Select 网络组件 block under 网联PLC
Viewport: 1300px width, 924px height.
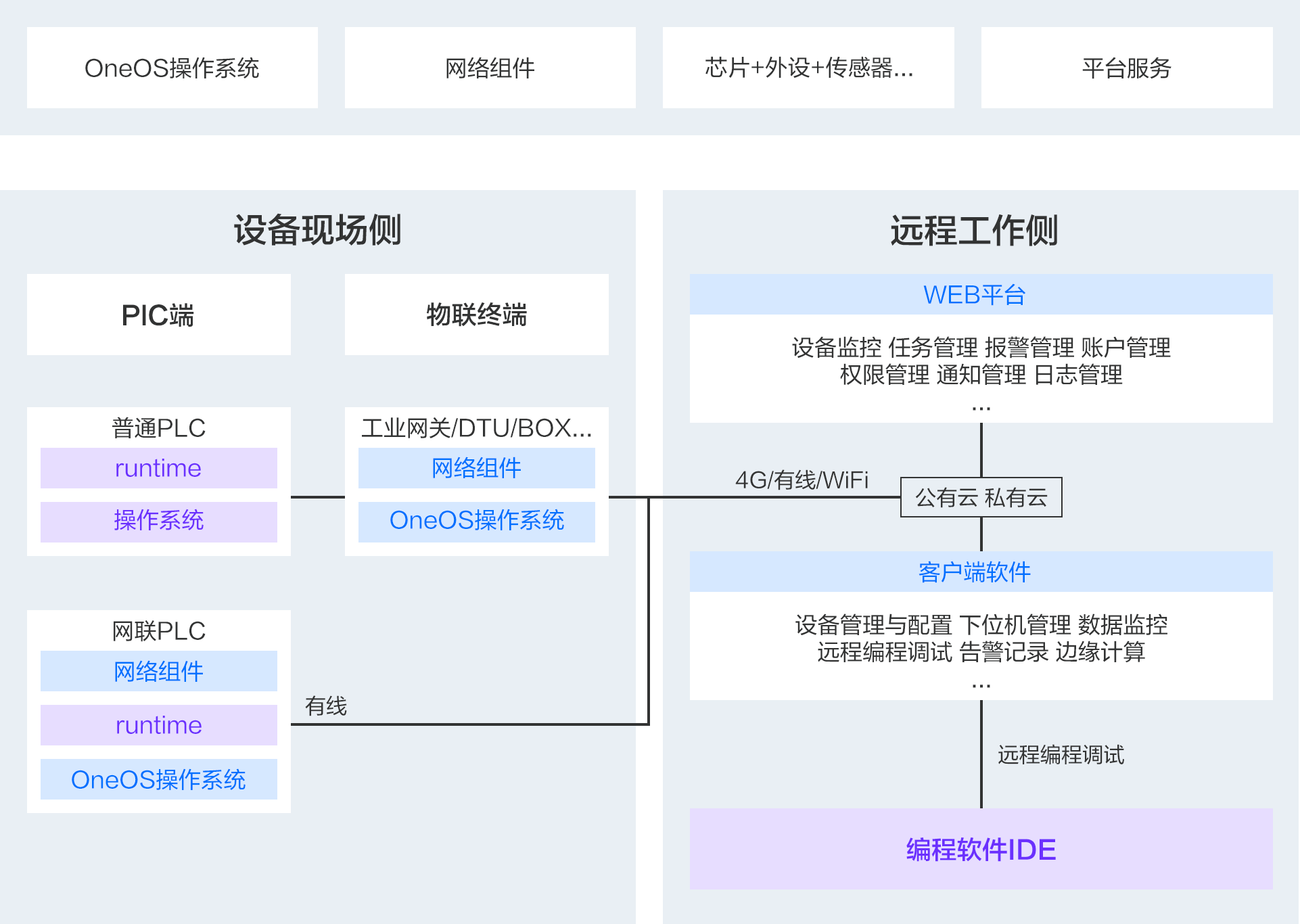point(158,671)
